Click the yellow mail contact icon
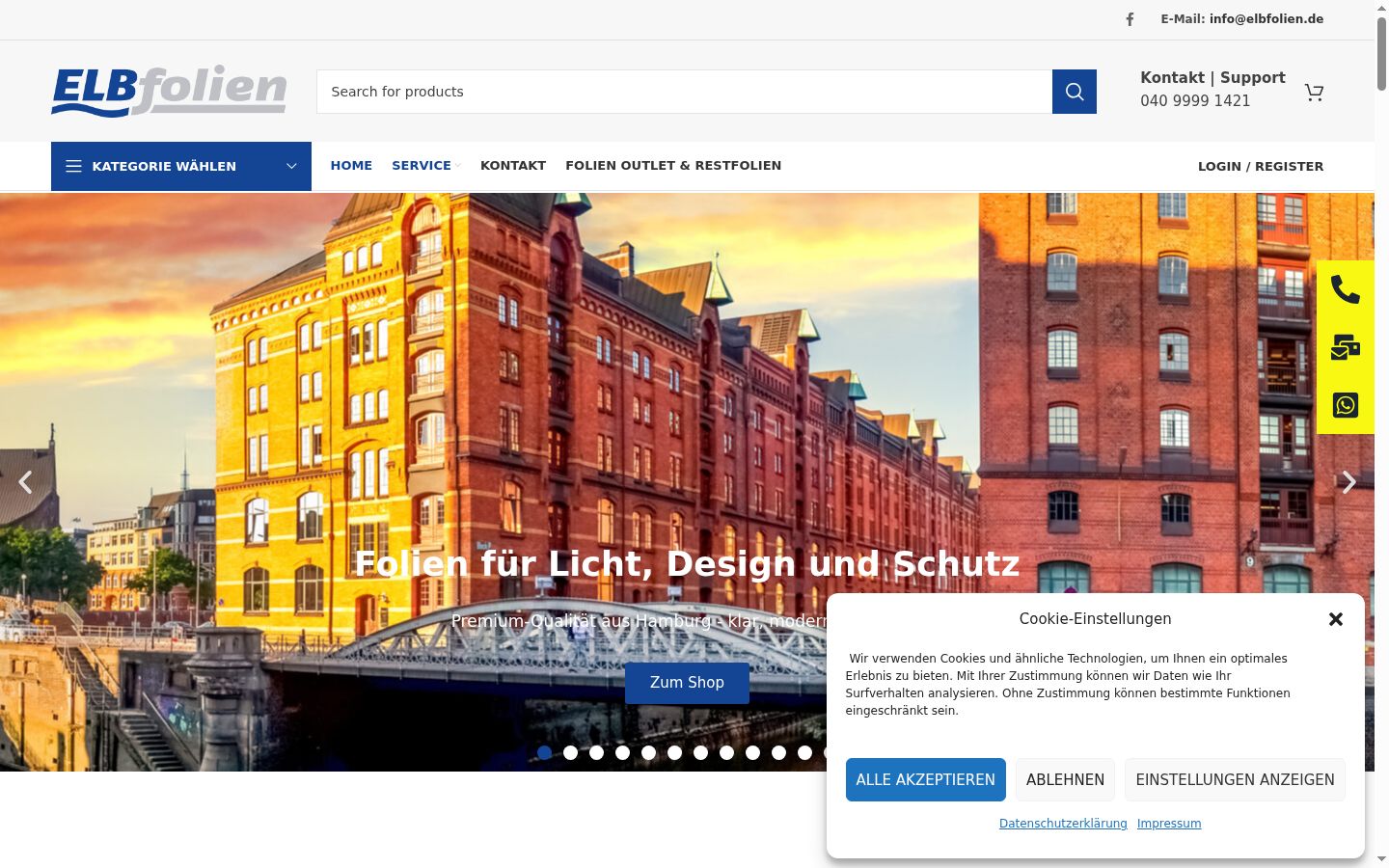 tap(1346, 347)
